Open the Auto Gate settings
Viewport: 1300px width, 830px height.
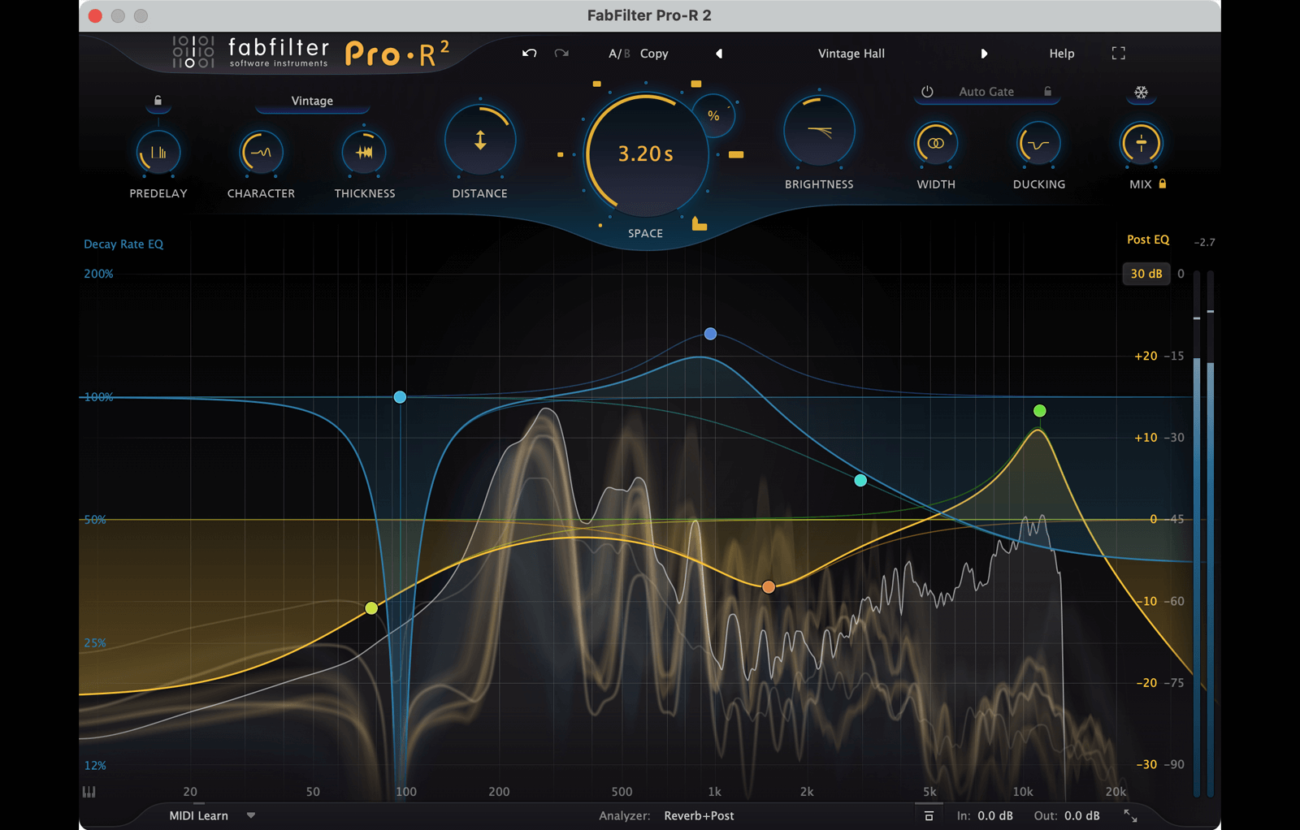tap(986, 92)
